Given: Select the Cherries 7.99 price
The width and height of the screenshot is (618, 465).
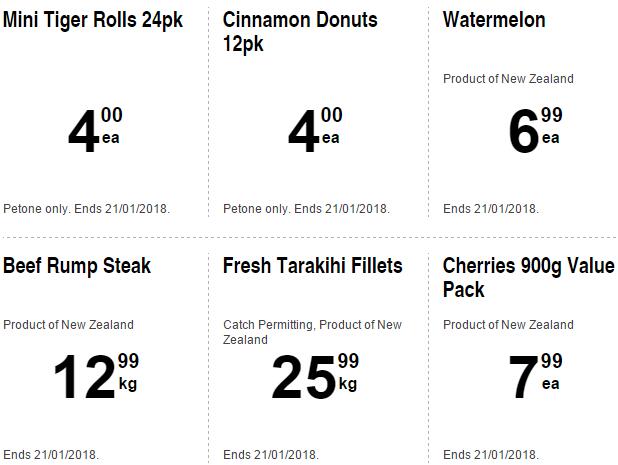Looking at the screenshot, I should pos(534,376).
